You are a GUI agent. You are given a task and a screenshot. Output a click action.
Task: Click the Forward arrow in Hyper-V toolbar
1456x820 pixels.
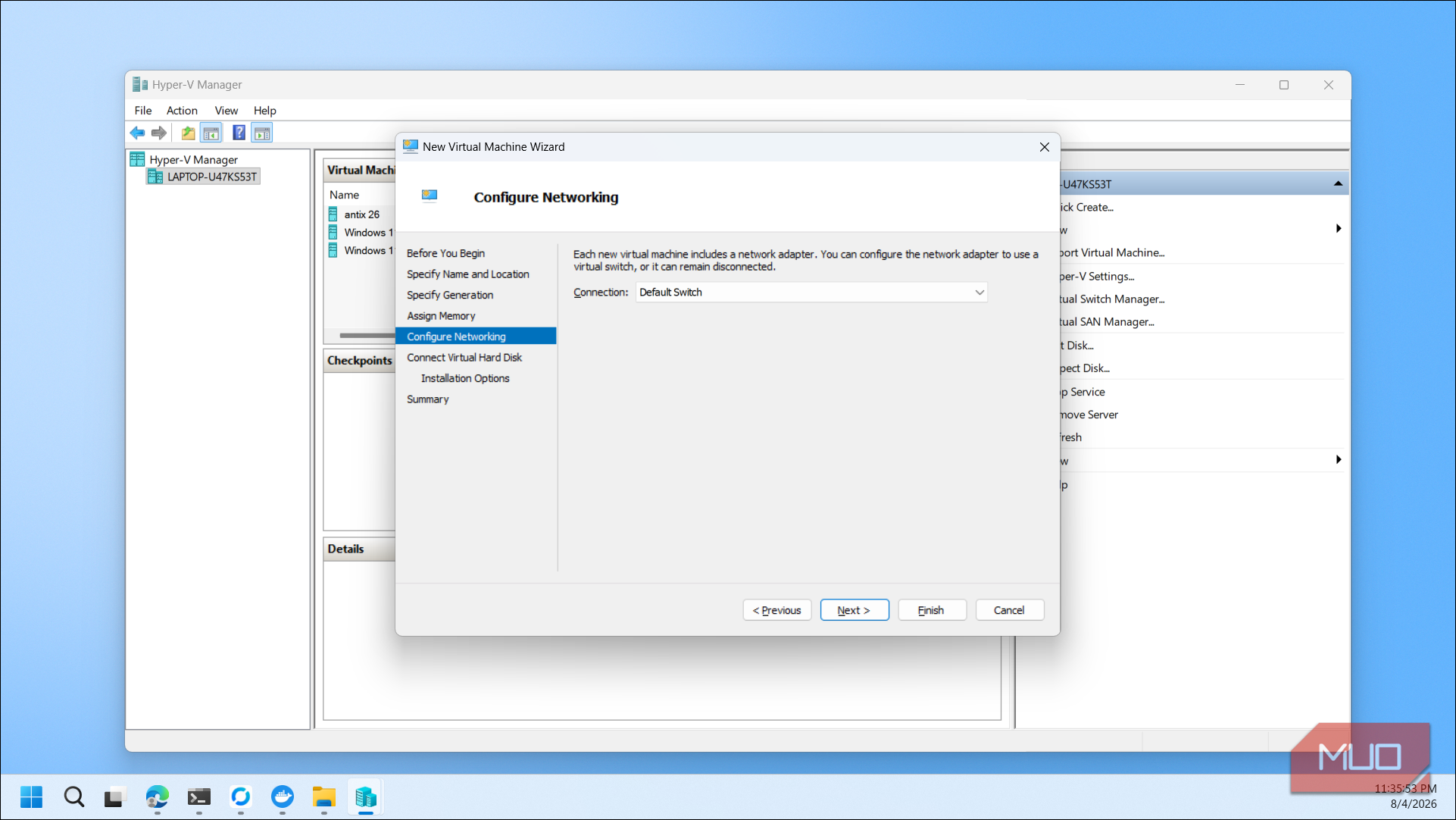pos(158,133)
